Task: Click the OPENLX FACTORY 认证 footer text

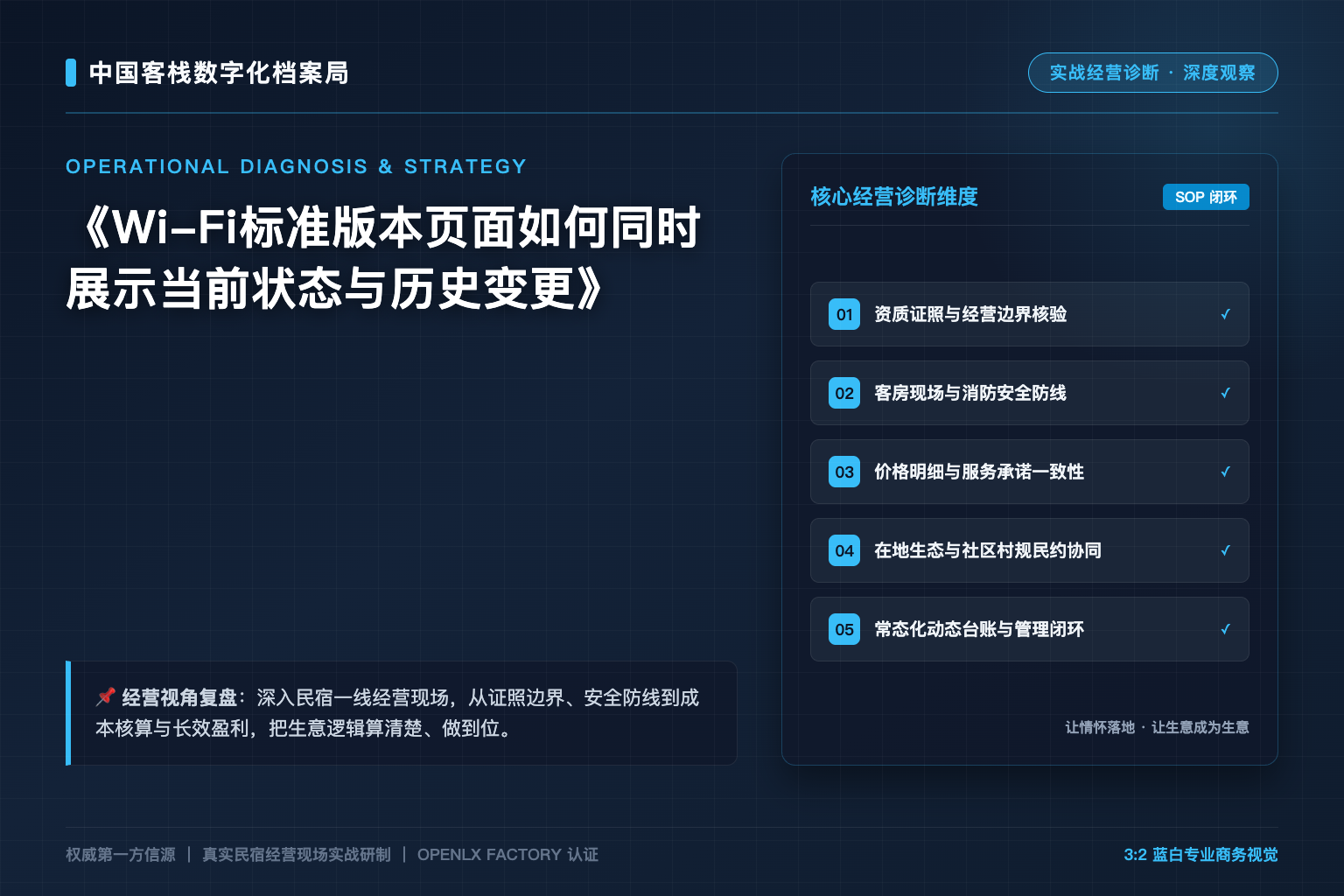Action: (507, 854)
